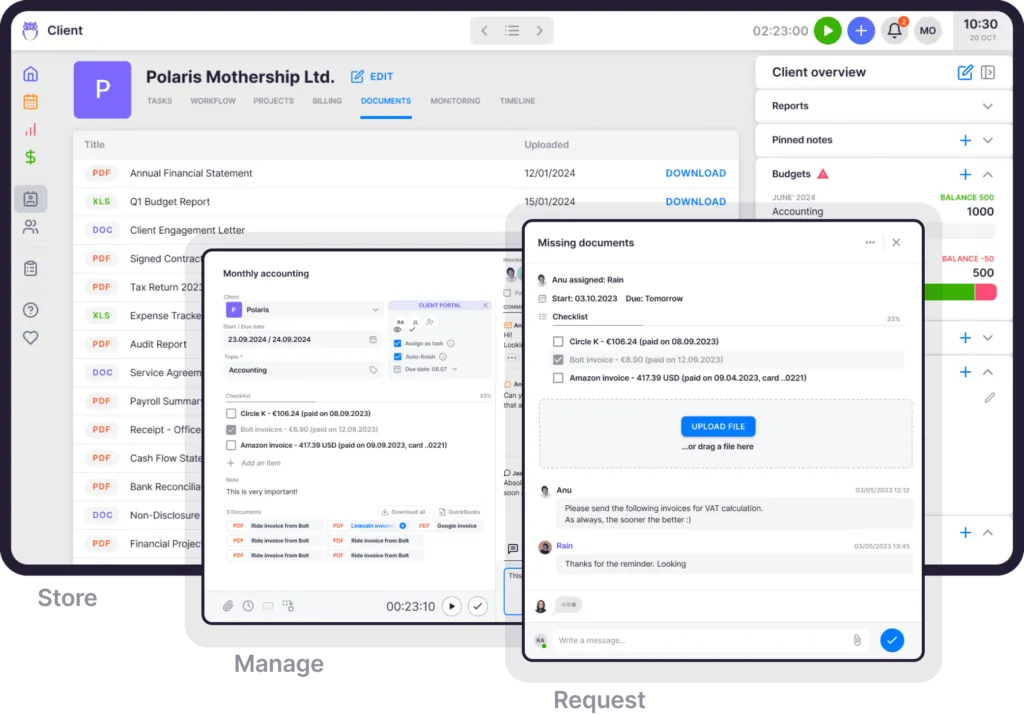Viewport: 1024px width, 715px height.
Task: Close the Missing documents dialog
Action: (896, 242)
